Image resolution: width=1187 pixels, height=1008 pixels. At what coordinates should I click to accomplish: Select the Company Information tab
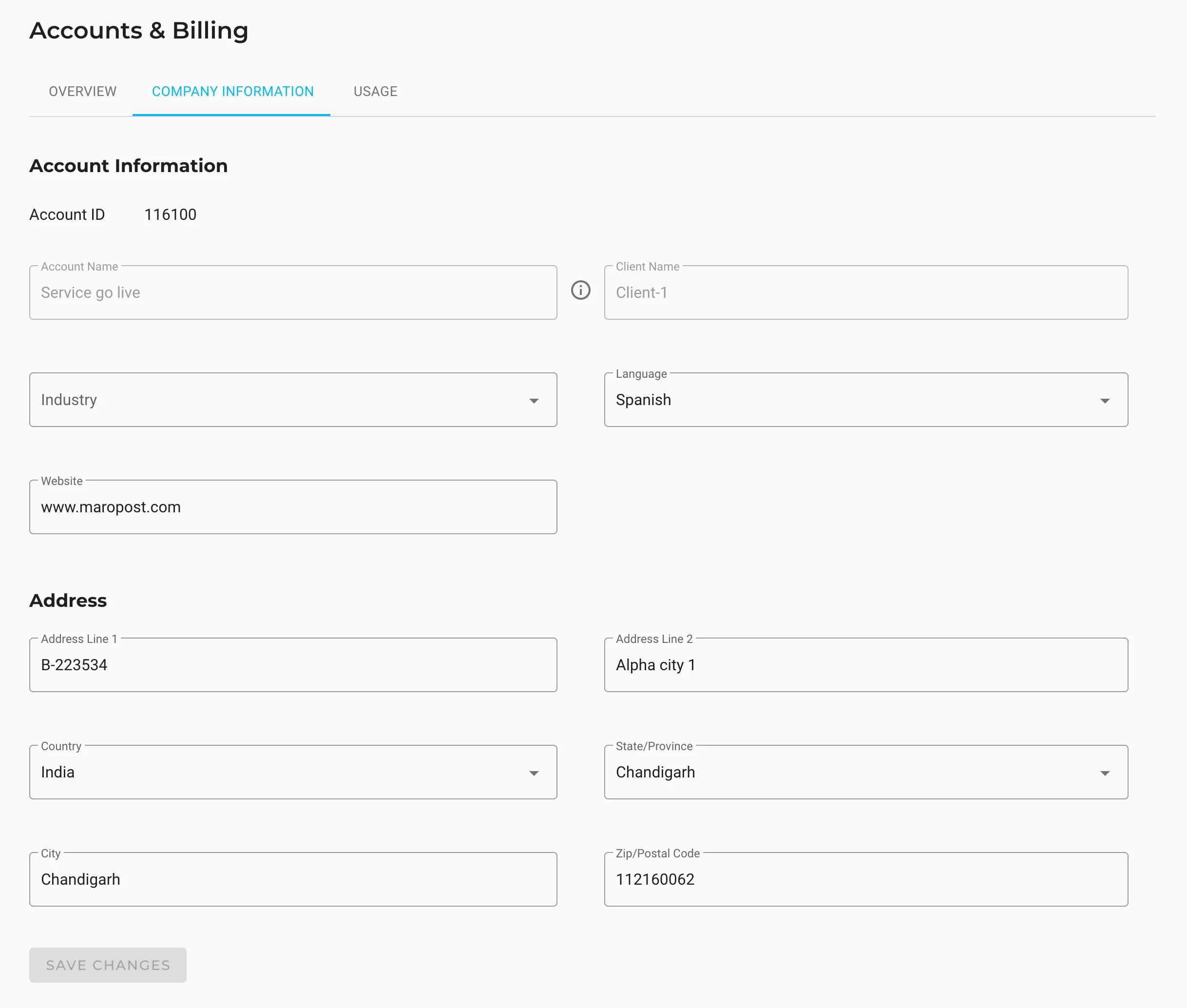pyautogui.click(x=232, y=92)
